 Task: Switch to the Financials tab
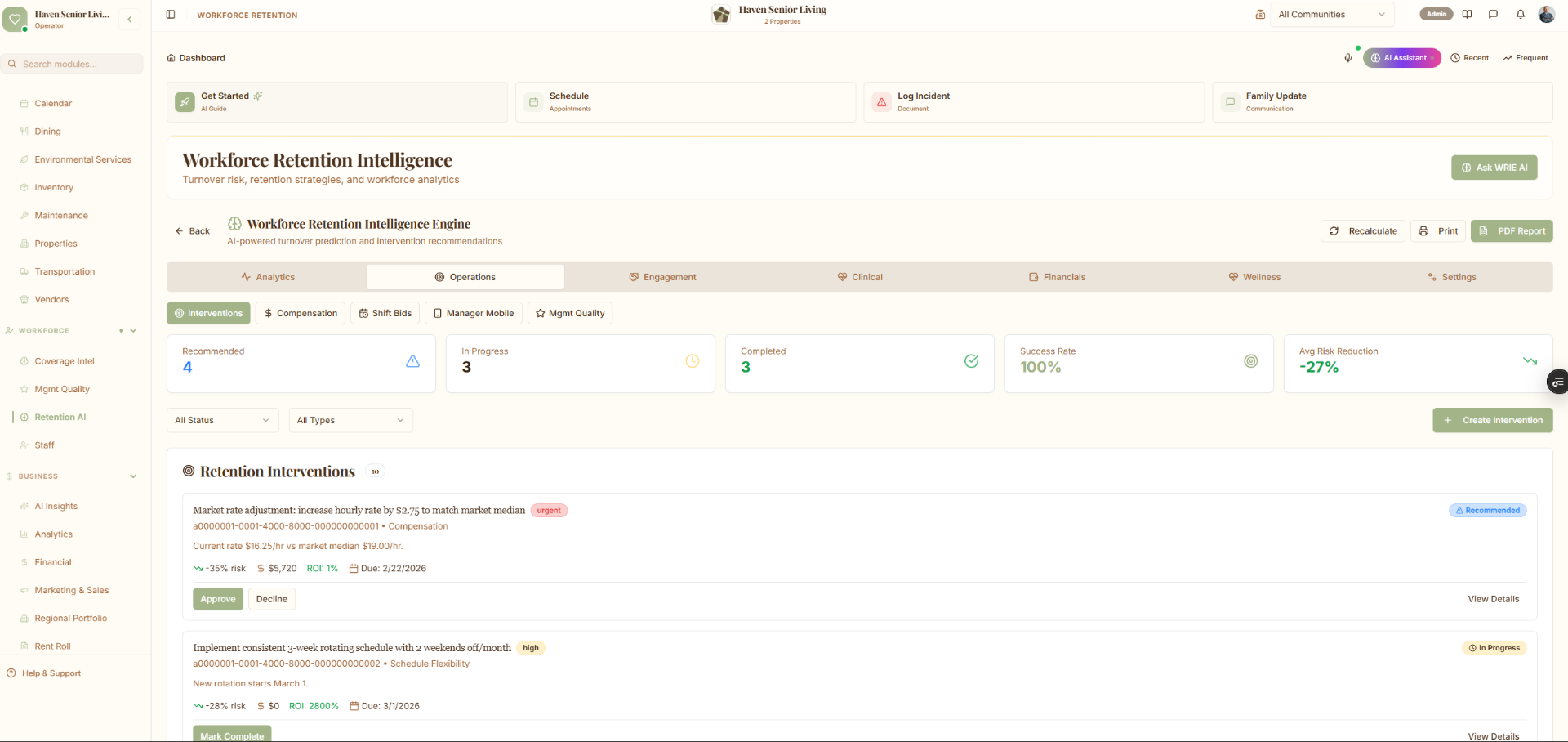[1057, 277]
